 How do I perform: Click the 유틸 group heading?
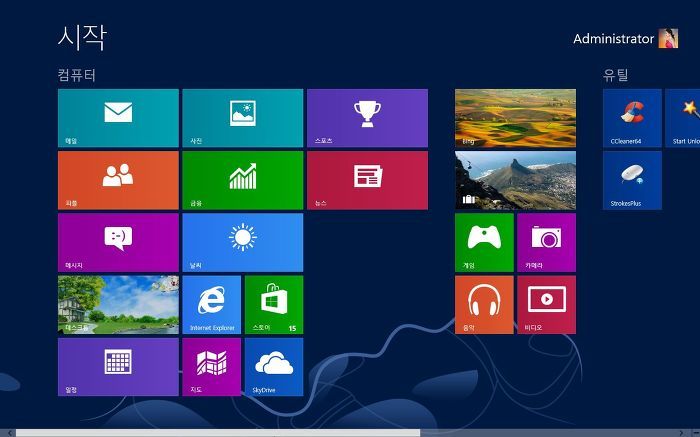tap(616, 75)
